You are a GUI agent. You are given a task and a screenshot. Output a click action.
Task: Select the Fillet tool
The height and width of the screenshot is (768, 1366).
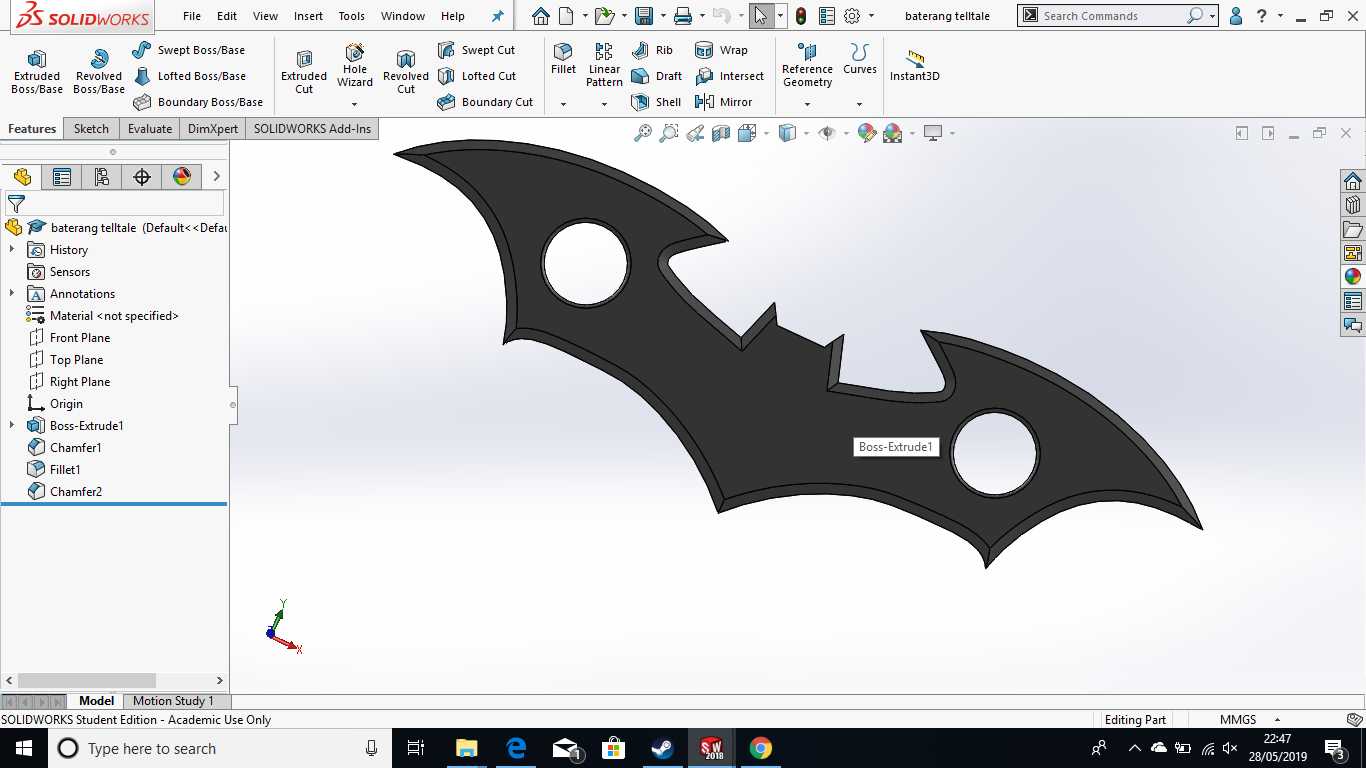click(x=564, y=60)
